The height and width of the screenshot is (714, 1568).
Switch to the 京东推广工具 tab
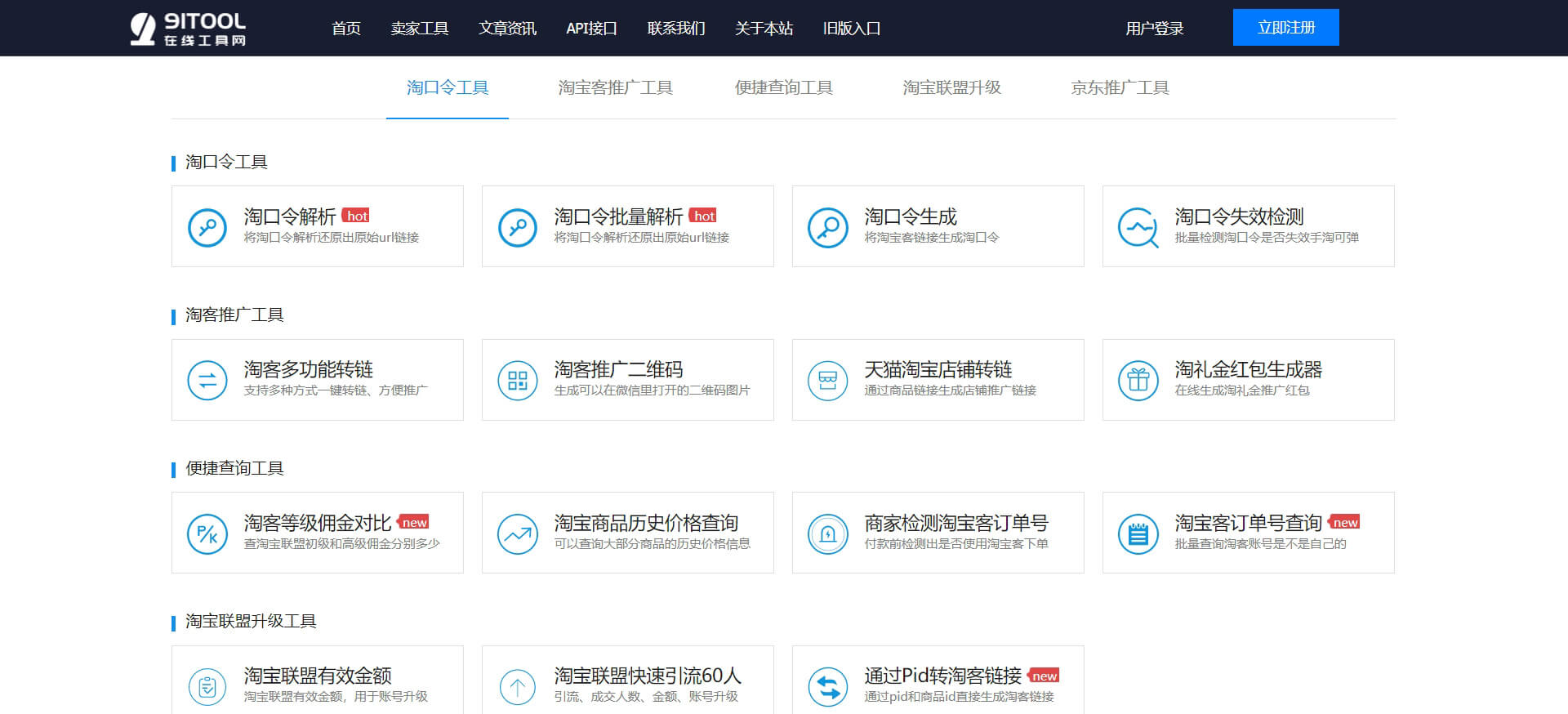1120,87
